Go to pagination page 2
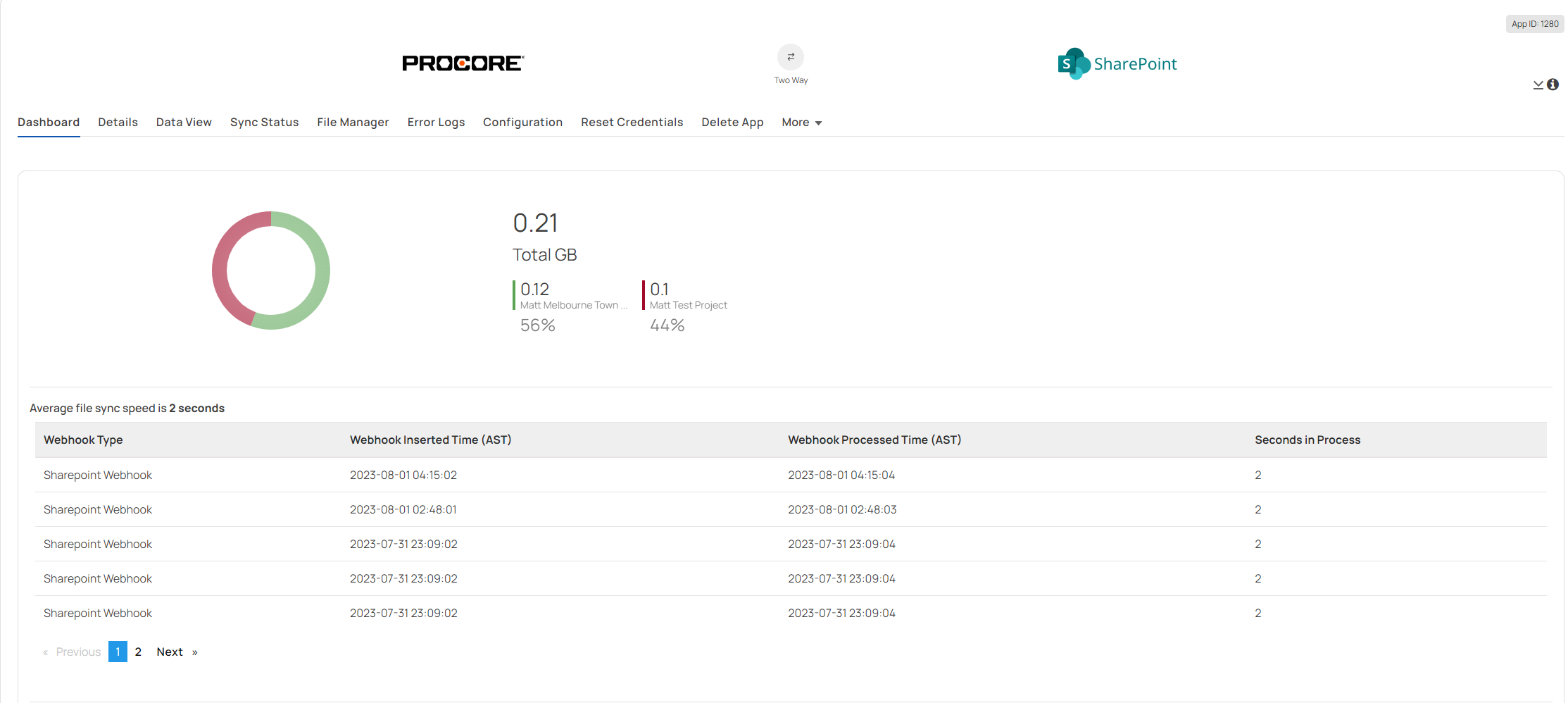This screenshot has height=703, width=1568. point(138,652)
